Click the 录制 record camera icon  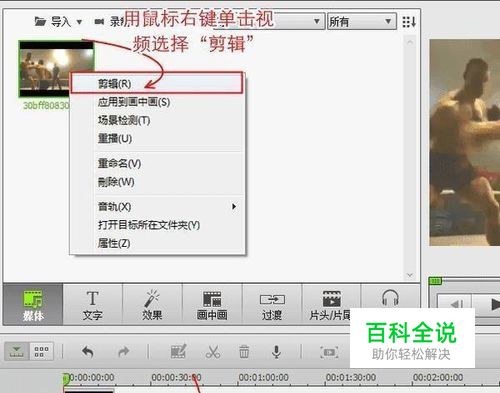[x=99, y=22]
